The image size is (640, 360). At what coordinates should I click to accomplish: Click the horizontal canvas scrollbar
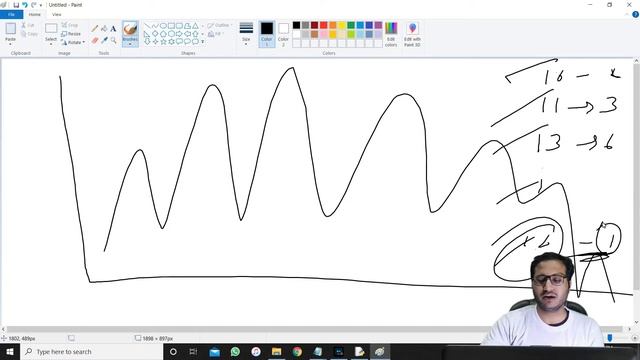coord(314,329)
